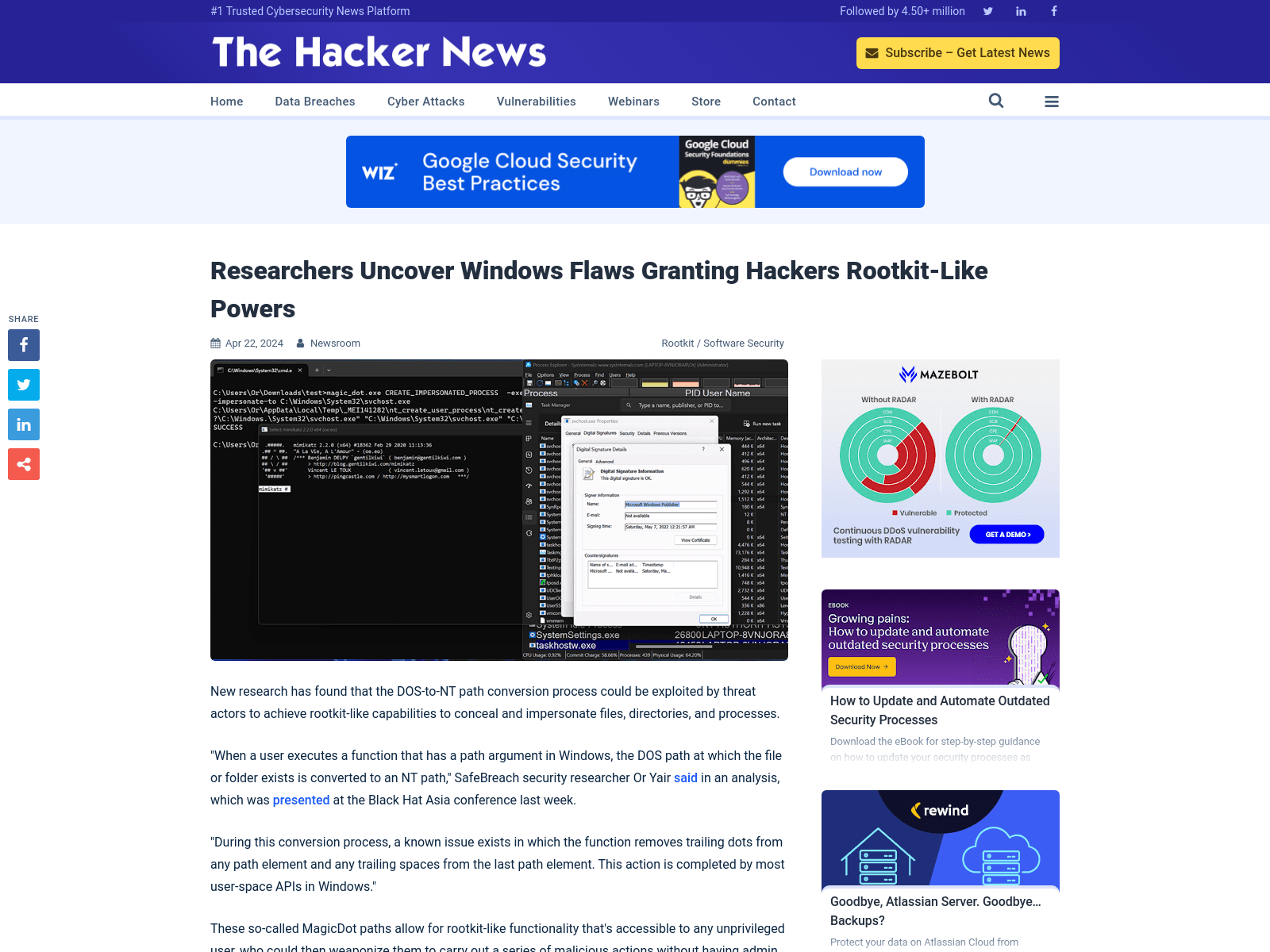Image resolution: width=1270 pixels, height=952 pixels.
Task: Click GET A DEMO in the MazeBolt ad
Action: [1007, 535]
